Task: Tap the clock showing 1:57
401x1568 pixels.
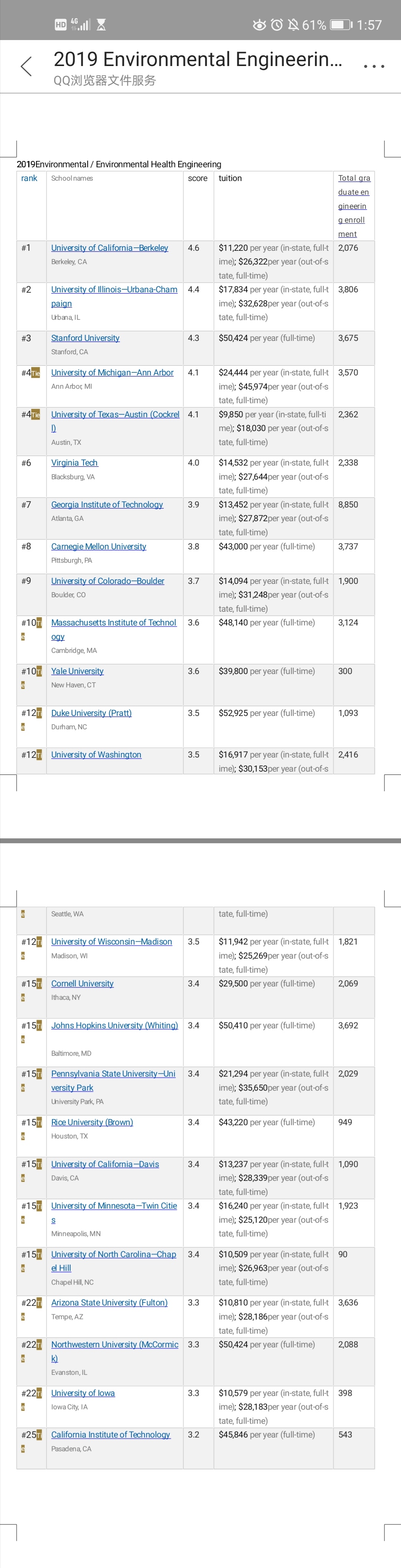Action: (x=369, y=25)
